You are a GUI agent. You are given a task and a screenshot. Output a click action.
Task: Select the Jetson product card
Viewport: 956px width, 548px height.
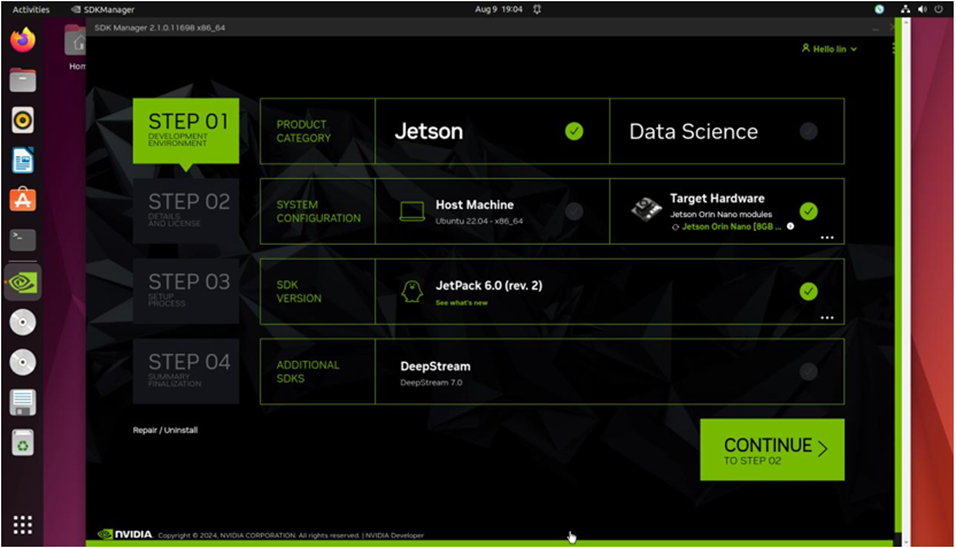pos(492,131)
